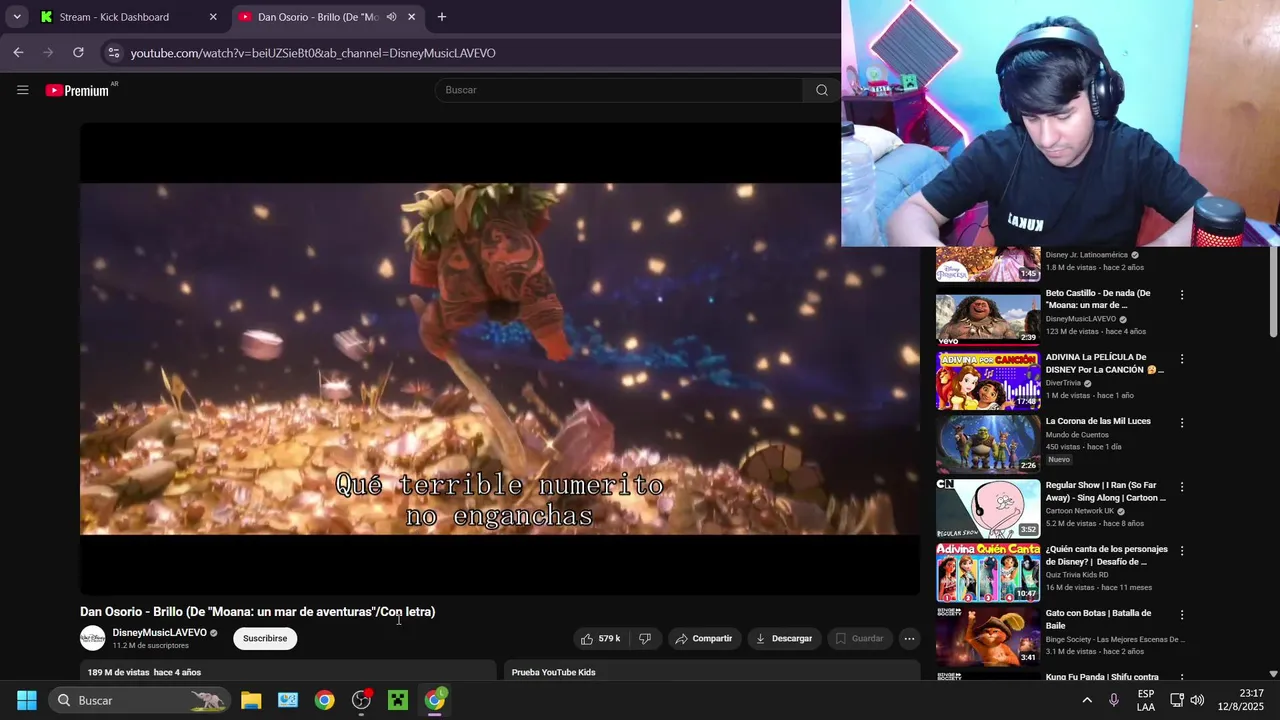Dislike the Brillo video

[x=645, y=638]
